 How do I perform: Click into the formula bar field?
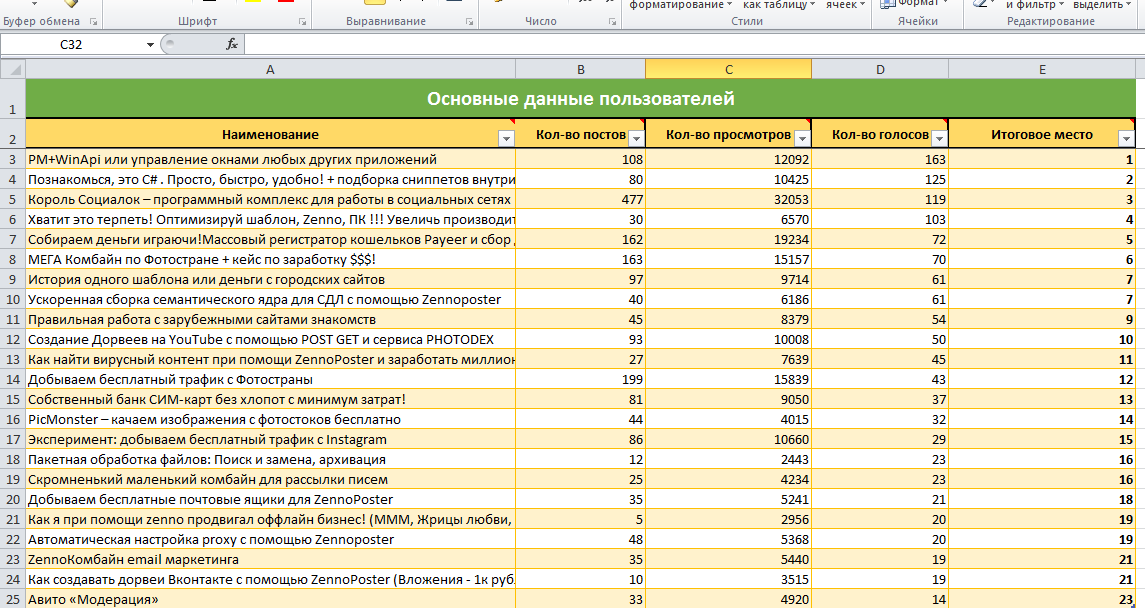tap(694, 45)
